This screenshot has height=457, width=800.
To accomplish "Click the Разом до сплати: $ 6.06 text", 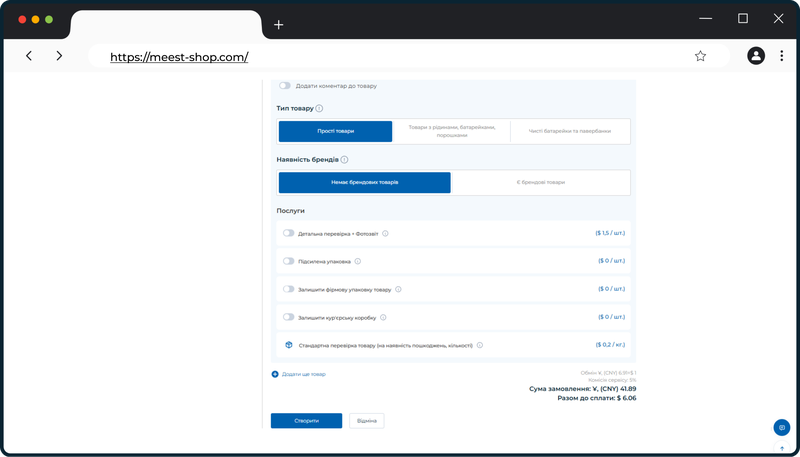I will pos(597,398).
